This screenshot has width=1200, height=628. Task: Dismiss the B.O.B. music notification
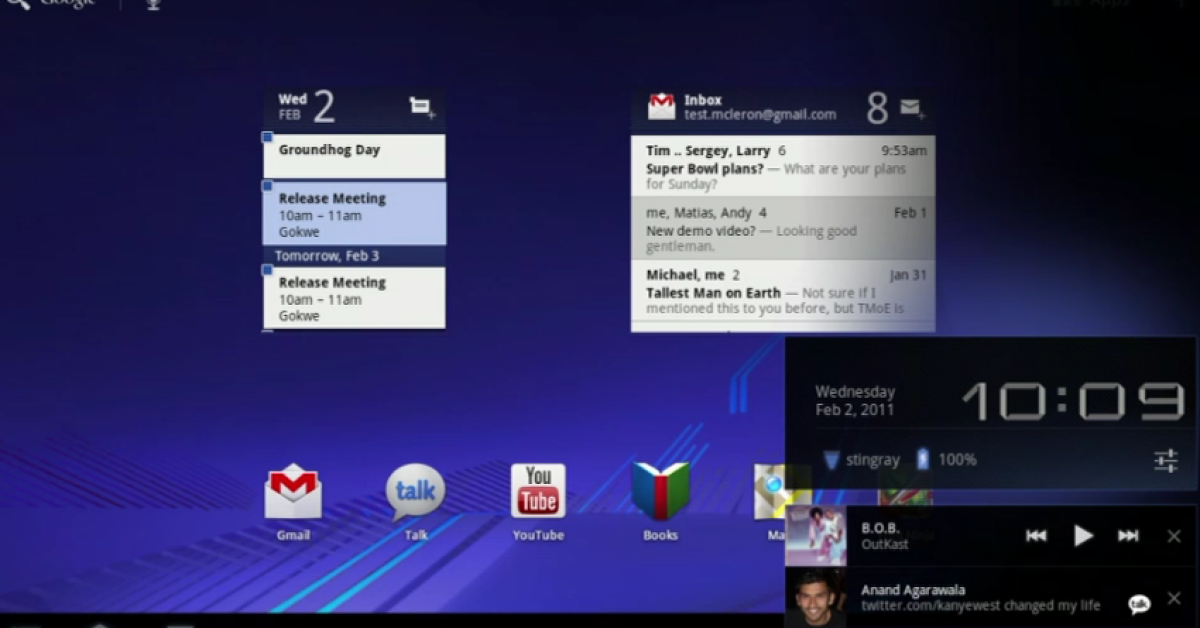pos(1174,536)
